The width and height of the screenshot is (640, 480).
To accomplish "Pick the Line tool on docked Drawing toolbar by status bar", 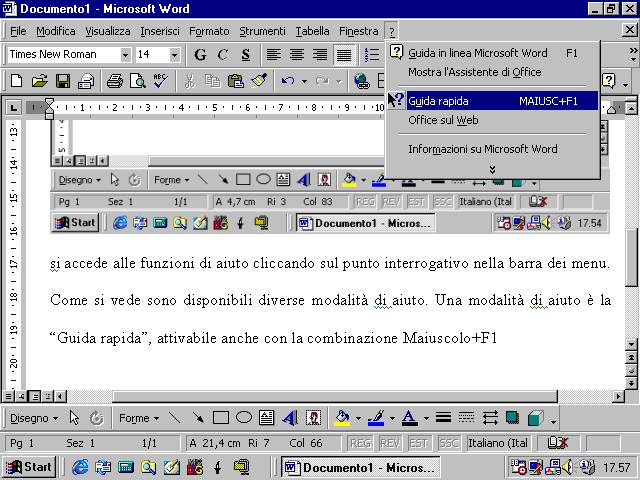I will click(174, 418).
